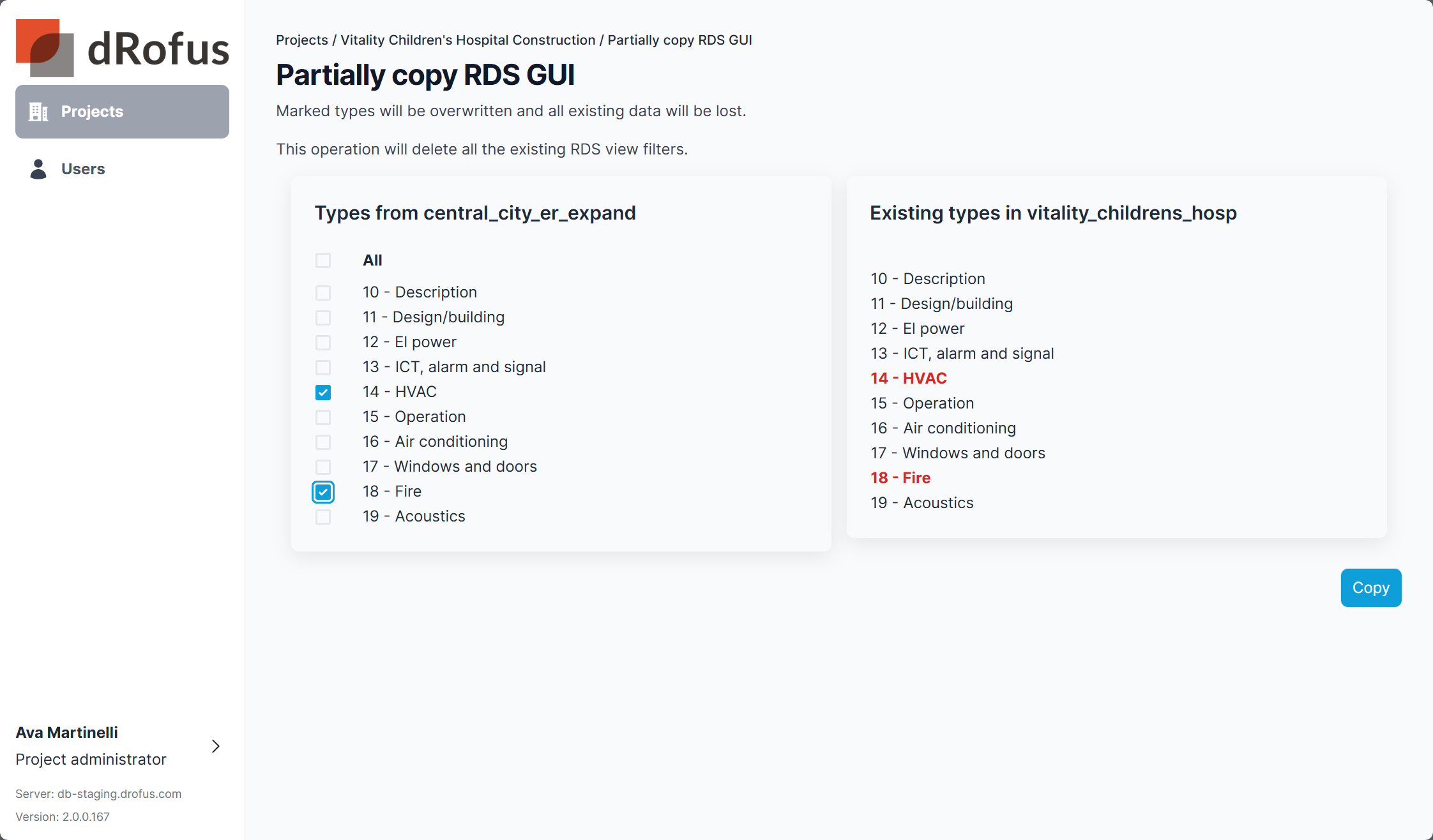Expand the Ava Martinelli user chevron
This screenshot has width=1433, height=840.
tap(216, 746)
